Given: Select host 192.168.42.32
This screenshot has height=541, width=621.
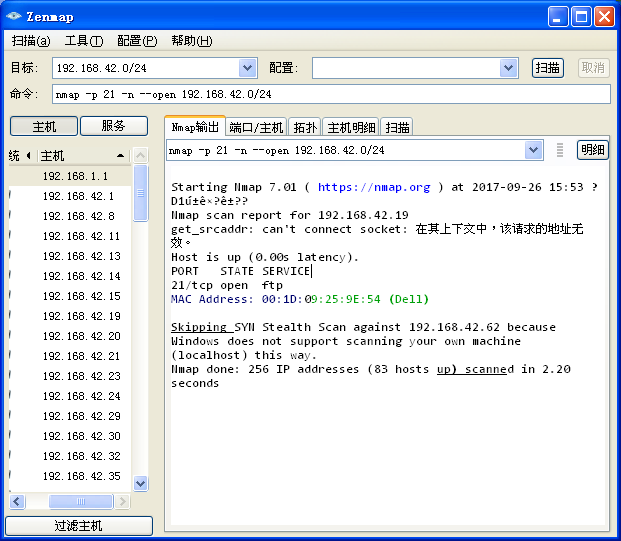Looking at the screenshot, I should [70, 456].
